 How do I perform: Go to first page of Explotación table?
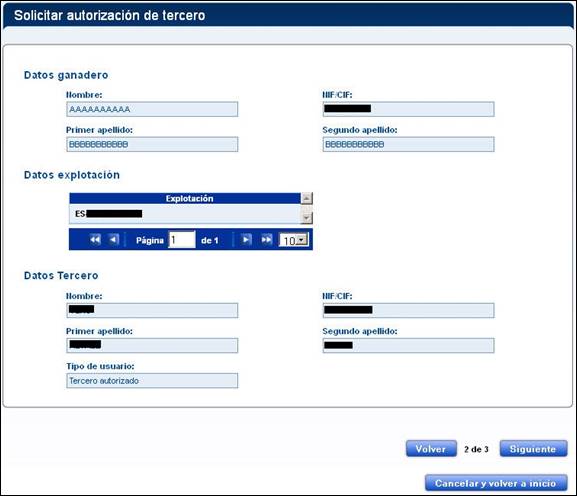[95, 240]
